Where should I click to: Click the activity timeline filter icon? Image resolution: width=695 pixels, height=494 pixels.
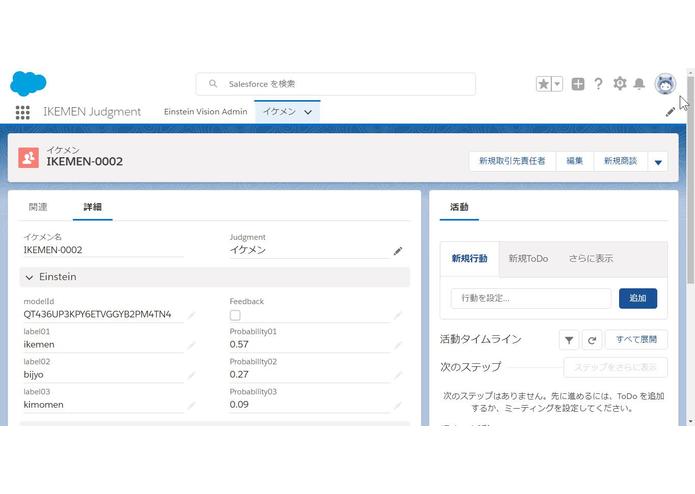(569, 340)
